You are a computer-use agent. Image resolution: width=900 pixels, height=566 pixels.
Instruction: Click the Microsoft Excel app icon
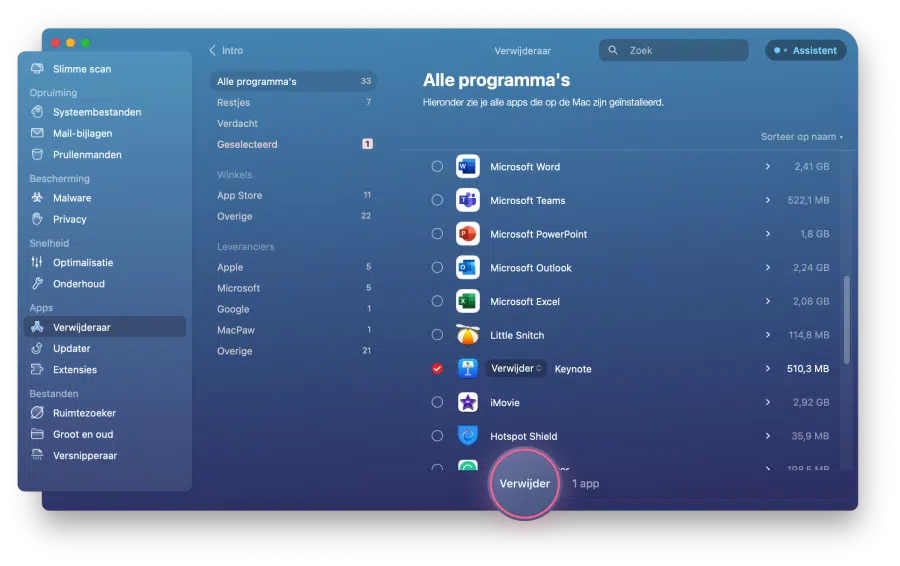468,301
